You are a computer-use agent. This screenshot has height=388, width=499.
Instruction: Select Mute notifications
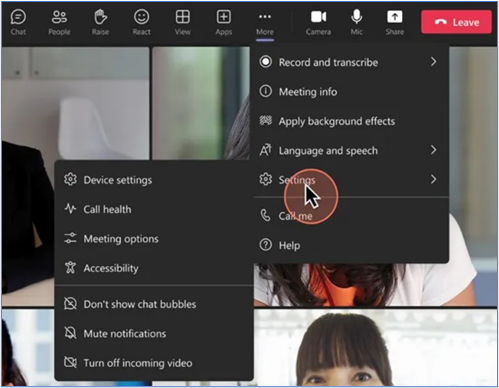coord(154,333)
